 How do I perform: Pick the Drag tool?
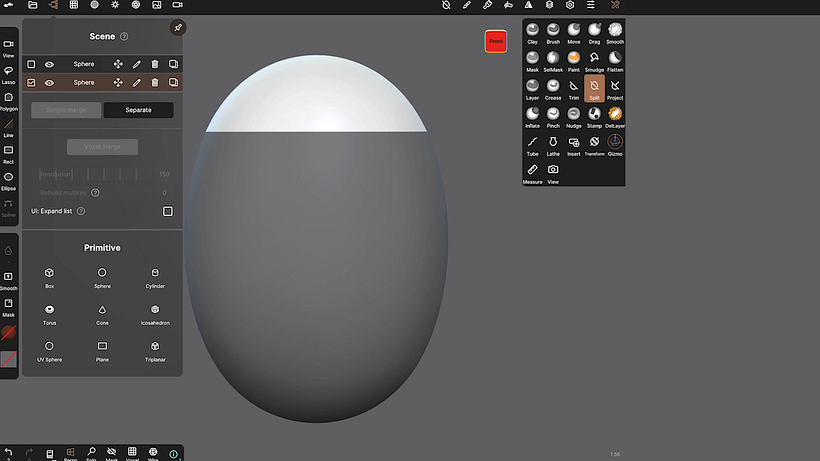click(x=594, y=33)
